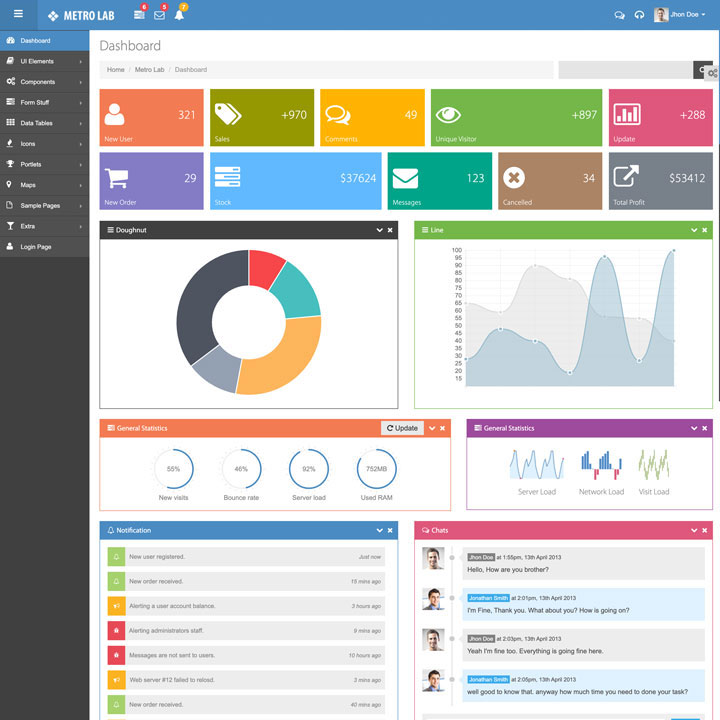Collapse the Chats panel
720x720 pixels.
[x=694, y=530]
